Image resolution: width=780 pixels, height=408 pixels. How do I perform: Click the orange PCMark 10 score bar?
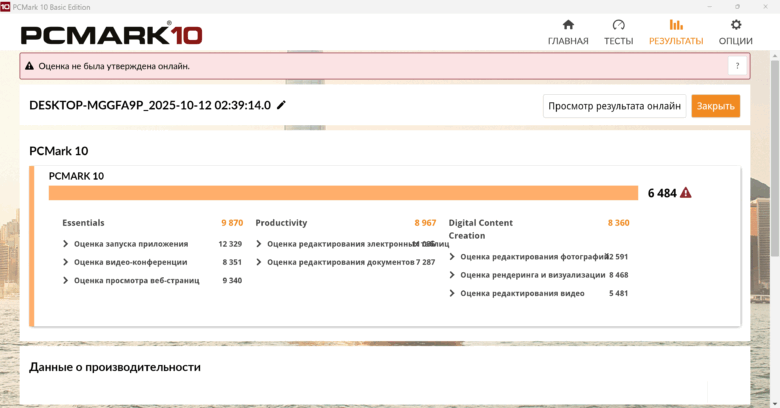click(x=343, y=193)
